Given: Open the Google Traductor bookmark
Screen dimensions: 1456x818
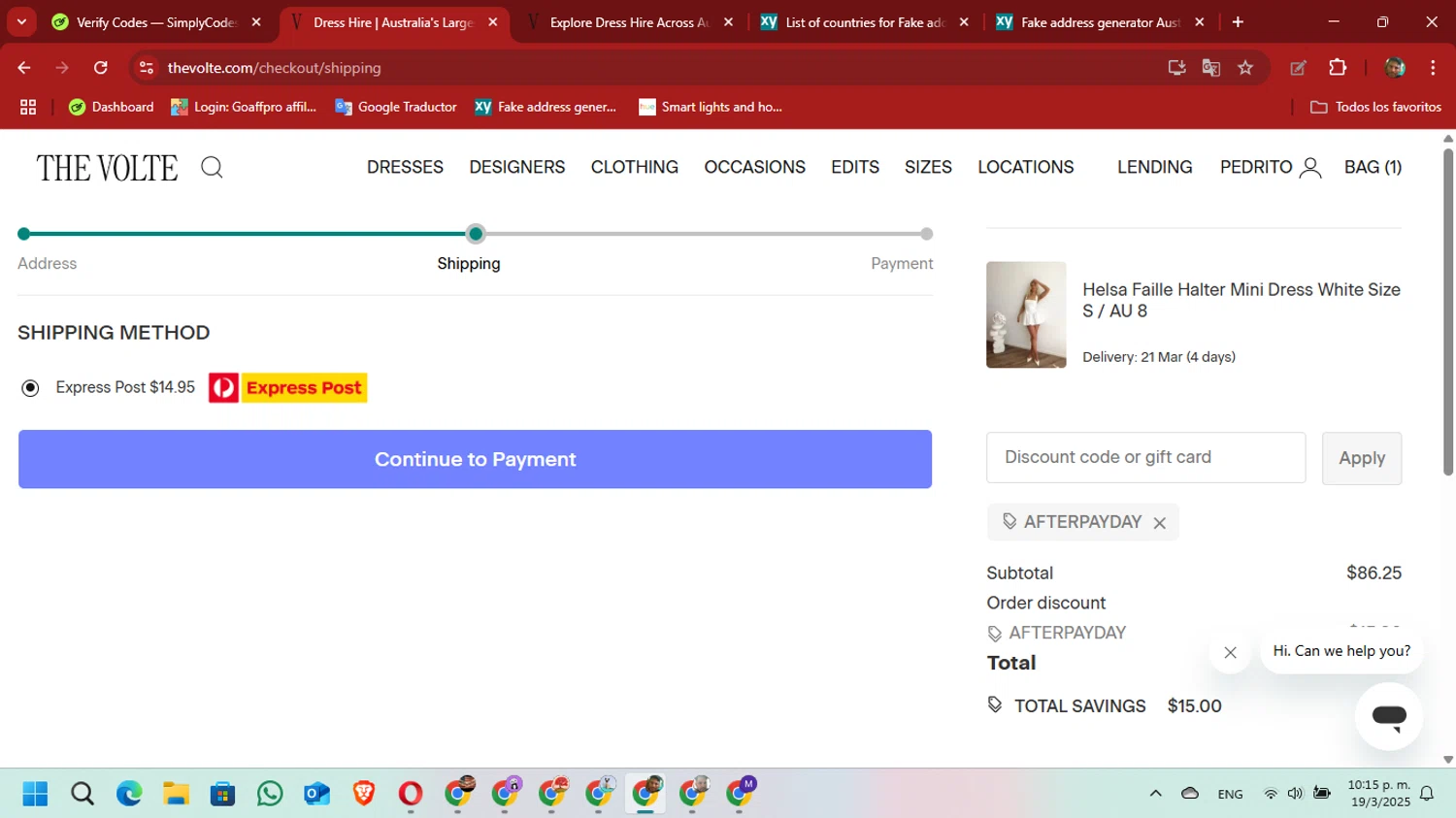Looking at the screenshot, I should tap(396, 107).
